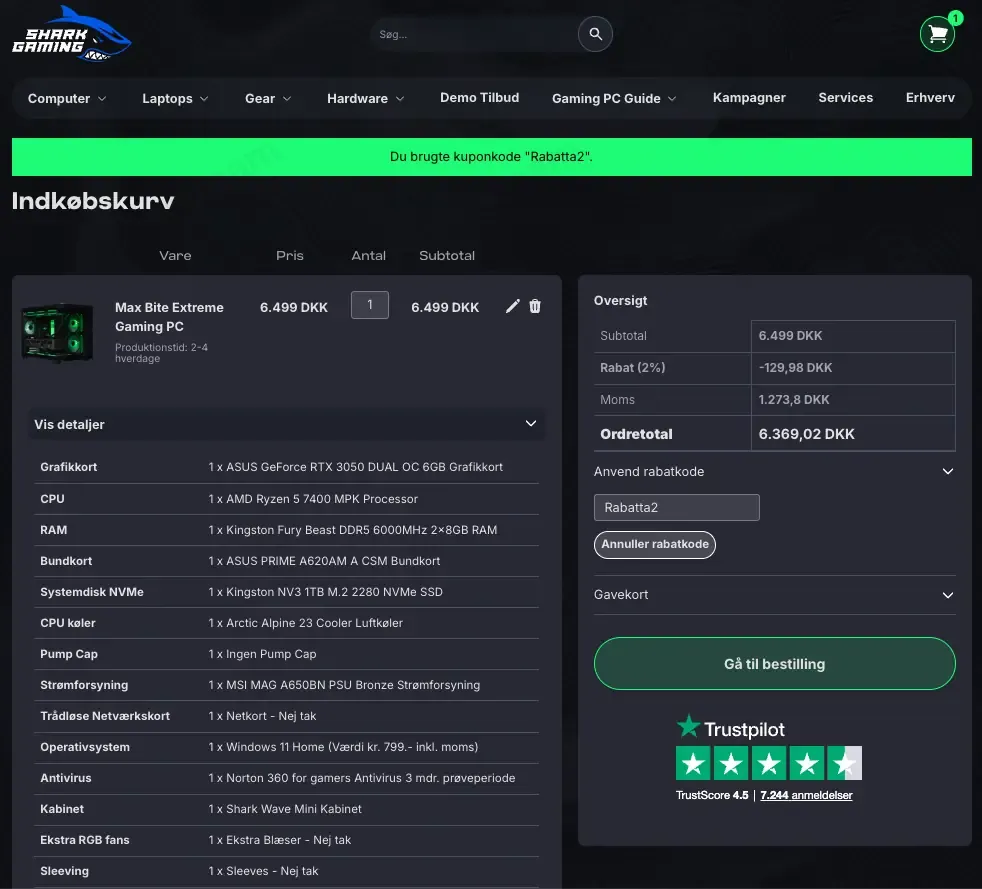This screenshot has width=982, height=889.
Task: Click the Kabinet Shark Wave Mini row
Action: (286, 809)
